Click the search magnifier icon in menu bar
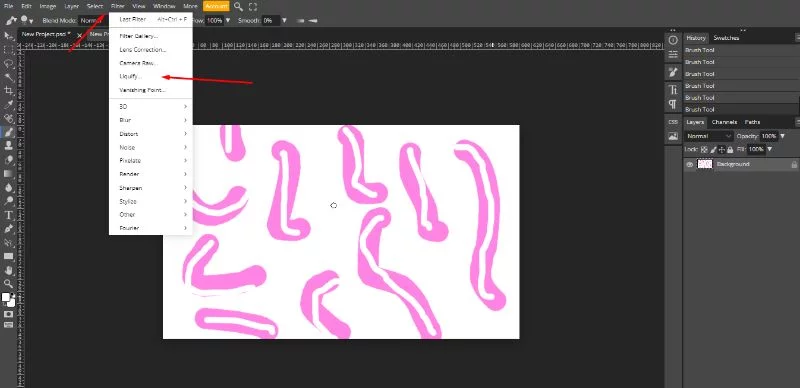The height and width of the screenshot is (388, 800). pos(238,7)
